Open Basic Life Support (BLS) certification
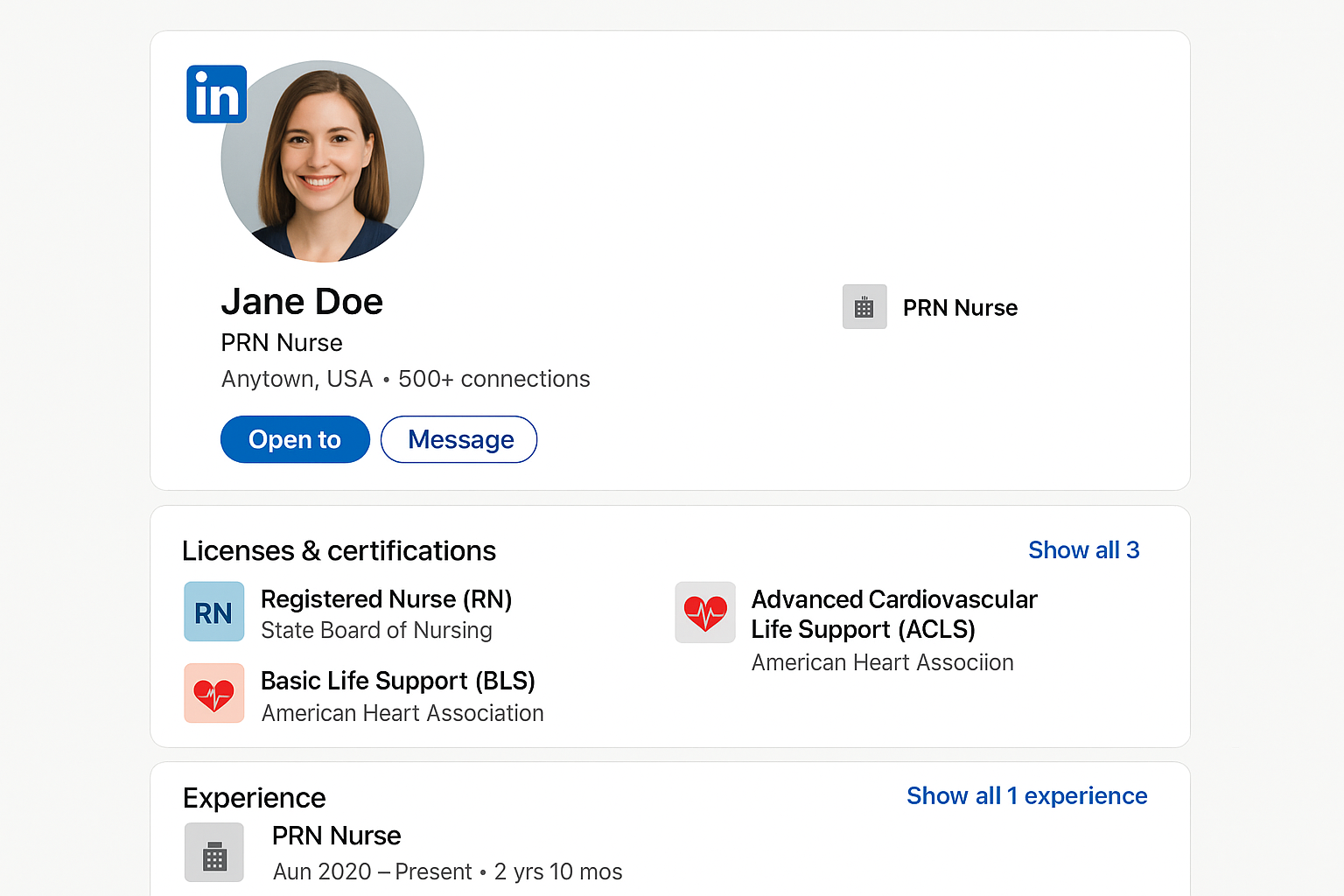 (x=398, y=681)
